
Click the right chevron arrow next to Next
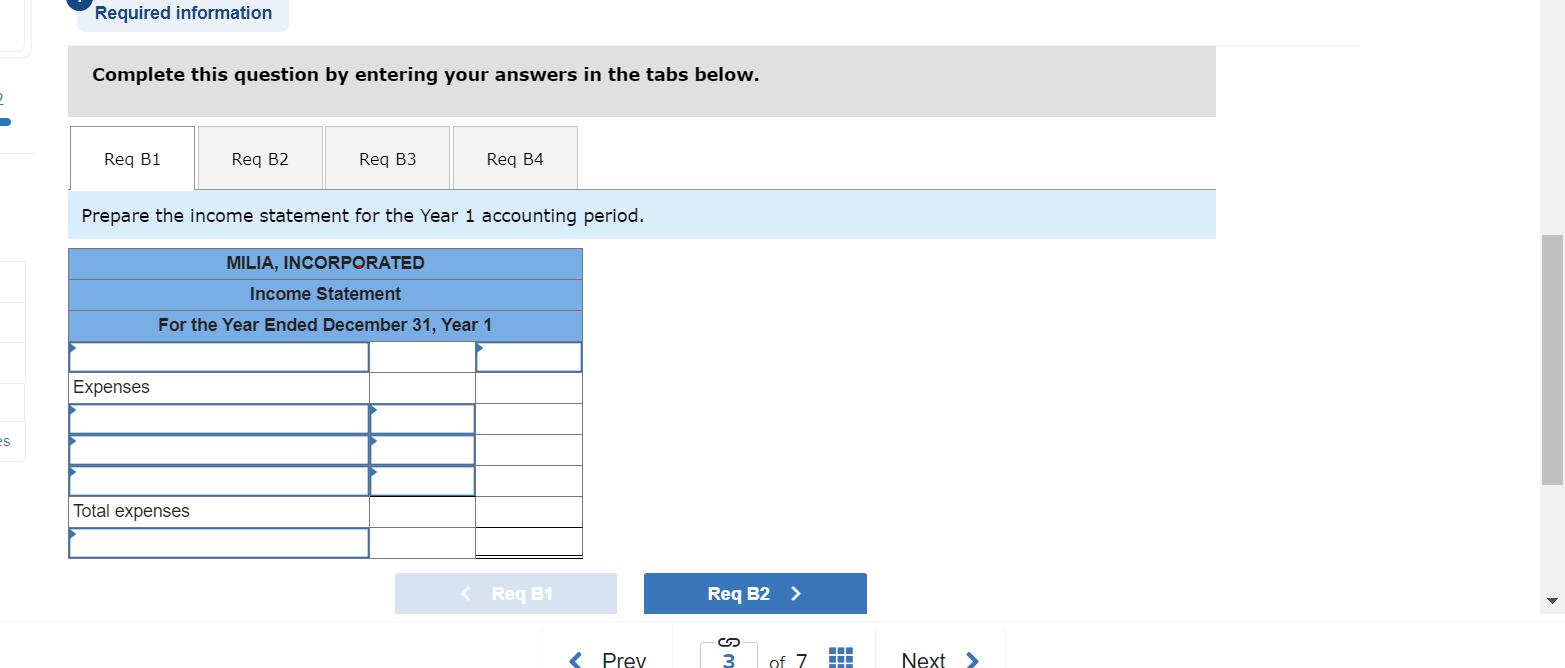coord(971,659)
